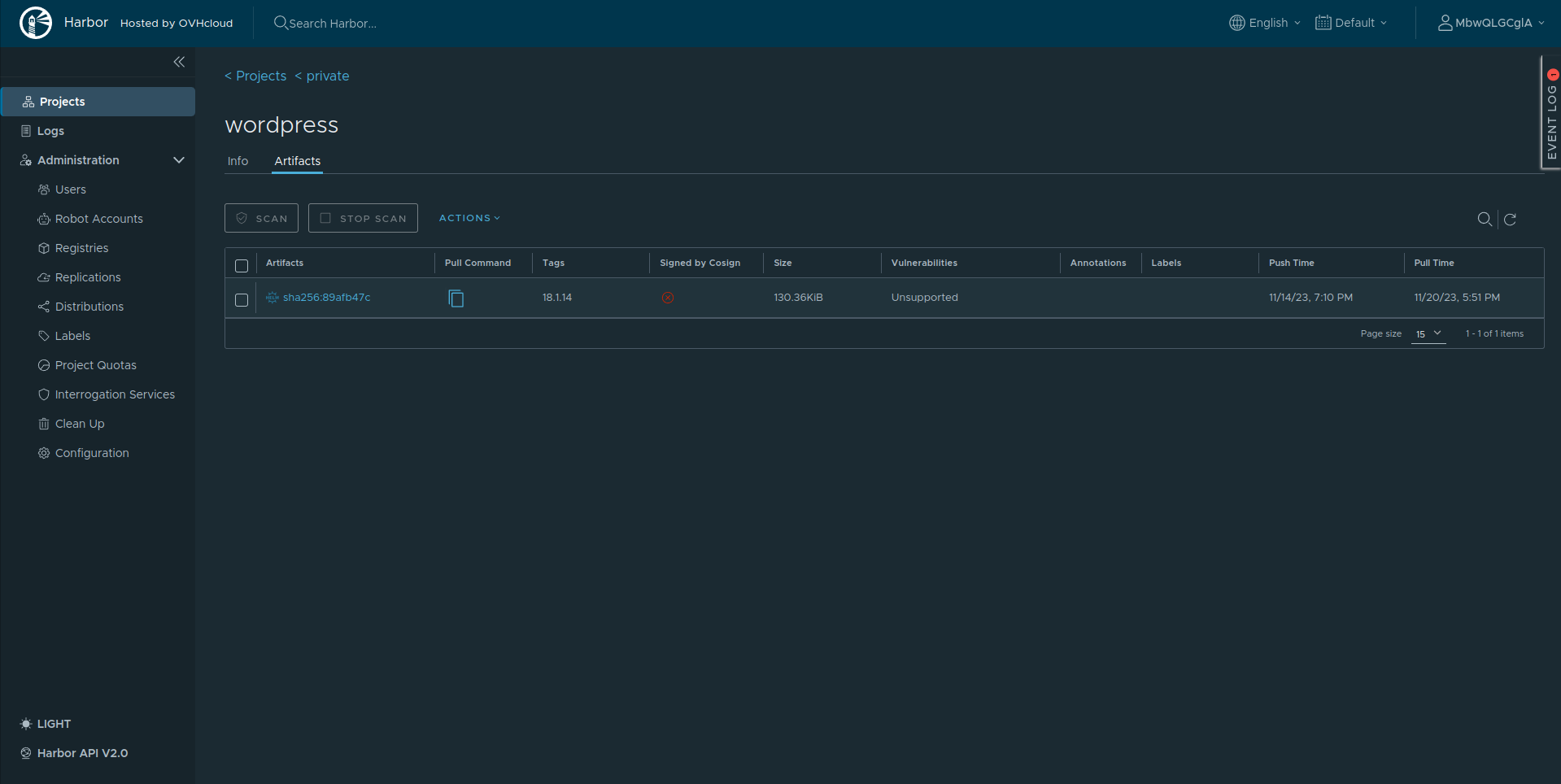Collapse the Administration section

coord(179,159)
